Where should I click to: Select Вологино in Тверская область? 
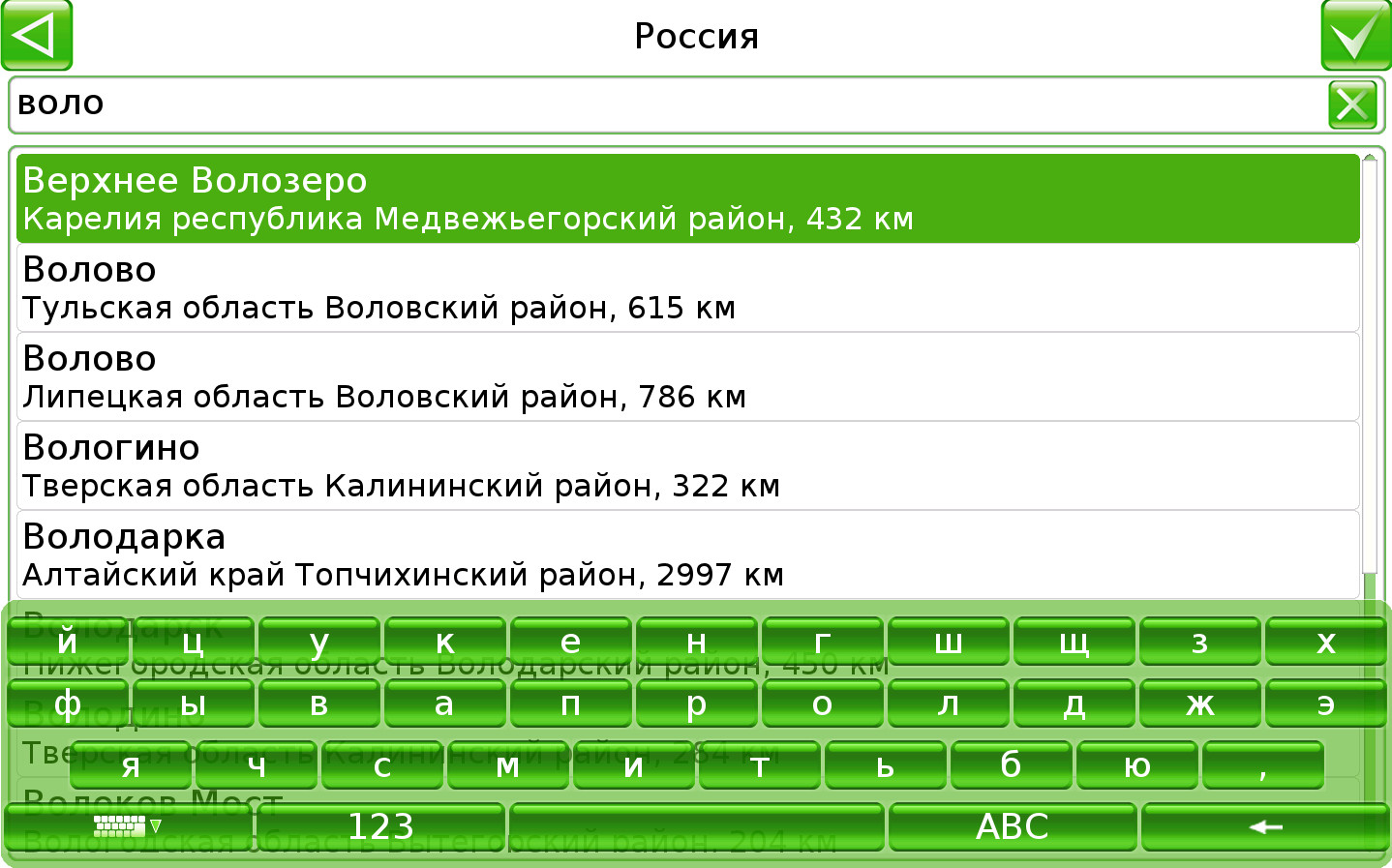tap(687, 465)
